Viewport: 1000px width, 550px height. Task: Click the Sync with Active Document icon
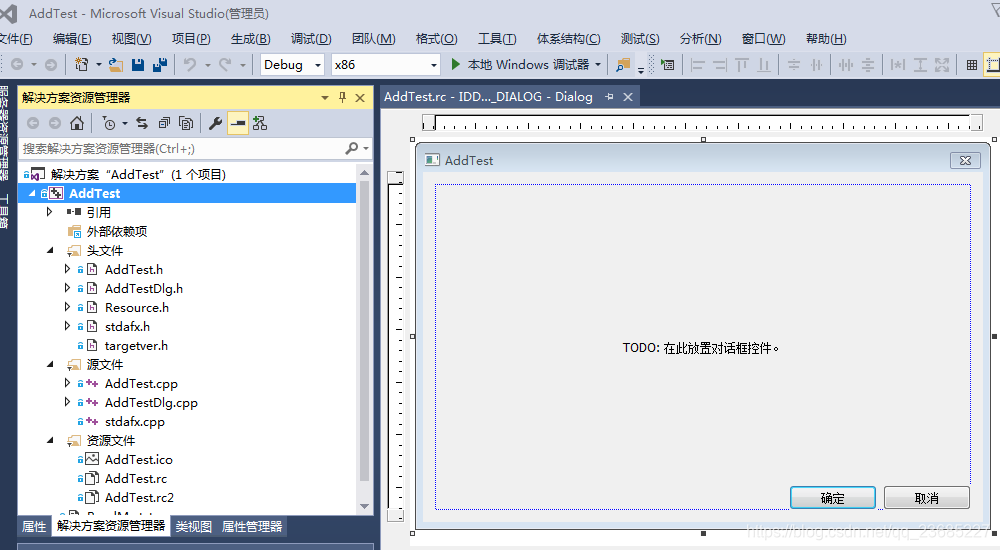pos(142,123)
